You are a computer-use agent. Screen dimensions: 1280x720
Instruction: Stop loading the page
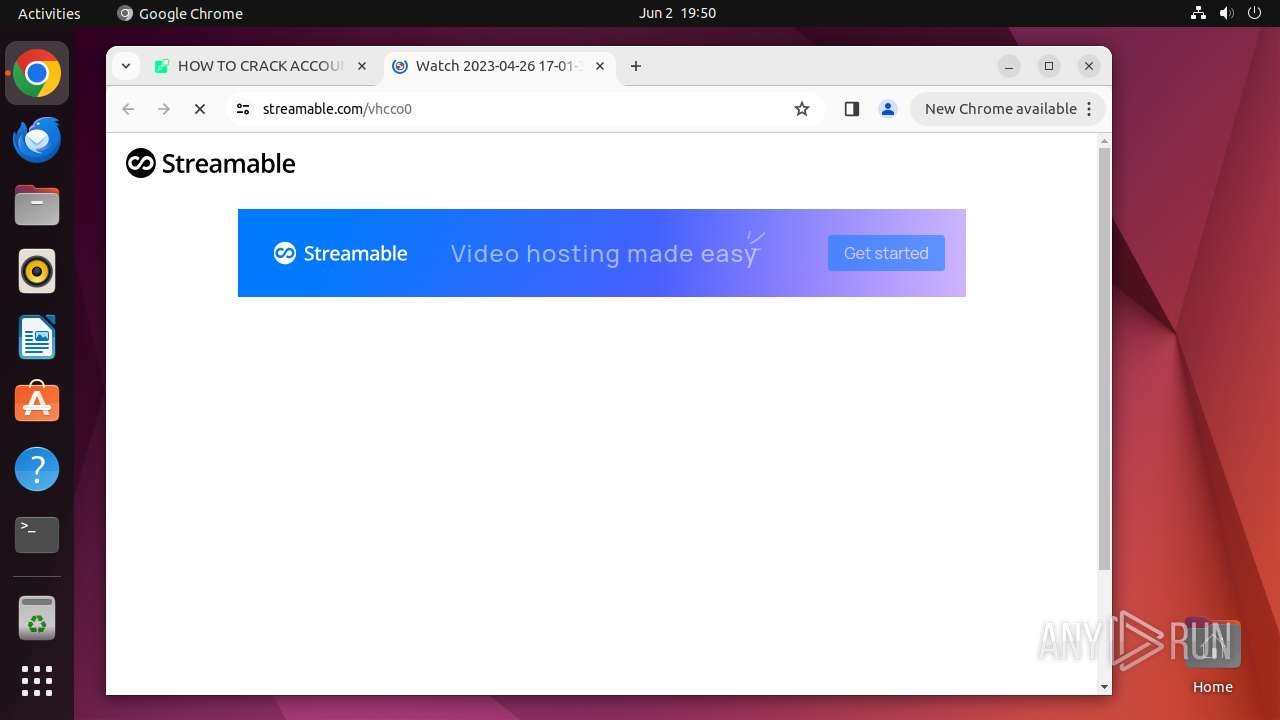tap(200, 109)
